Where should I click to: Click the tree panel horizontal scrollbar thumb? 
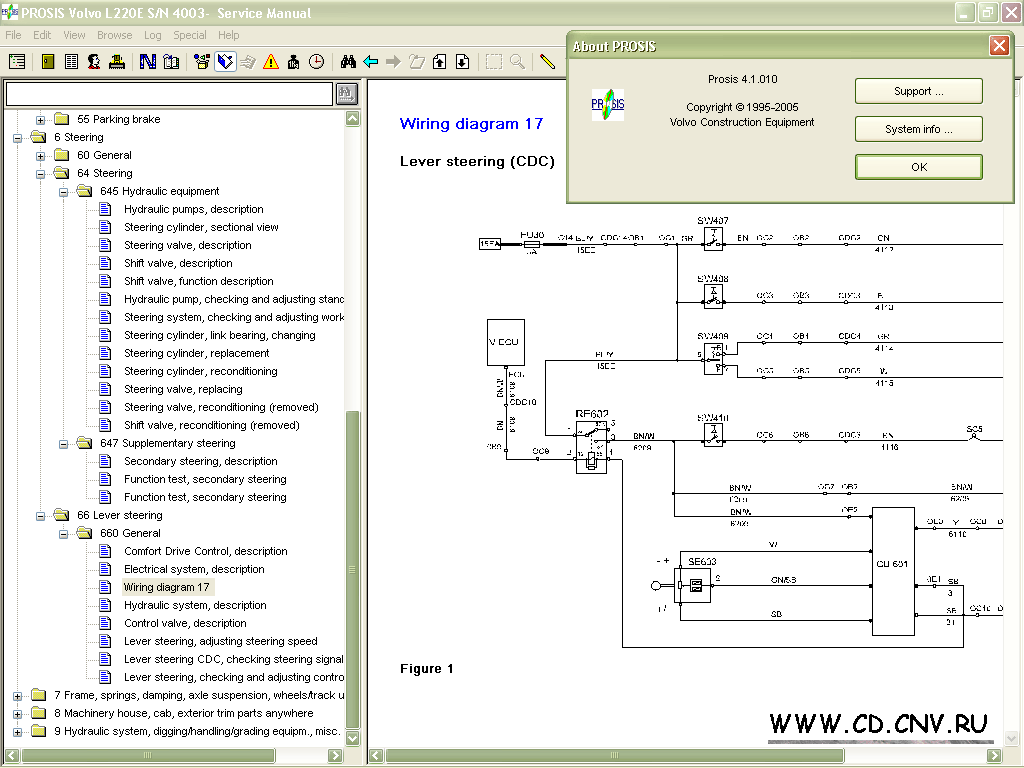point(148,756)
